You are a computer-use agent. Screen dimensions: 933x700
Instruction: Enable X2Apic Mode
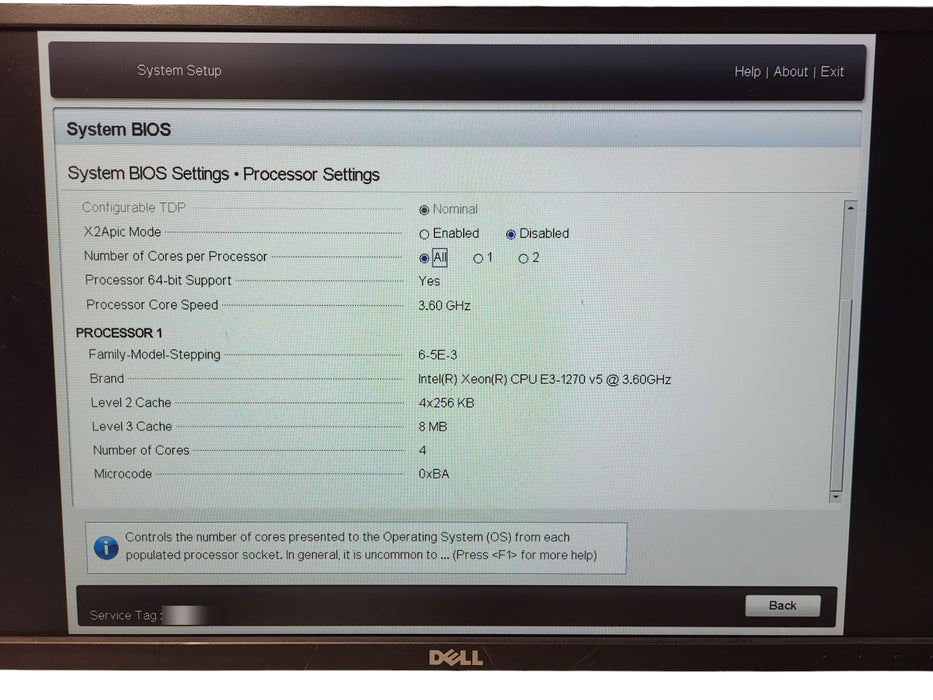tap(424, 235)
